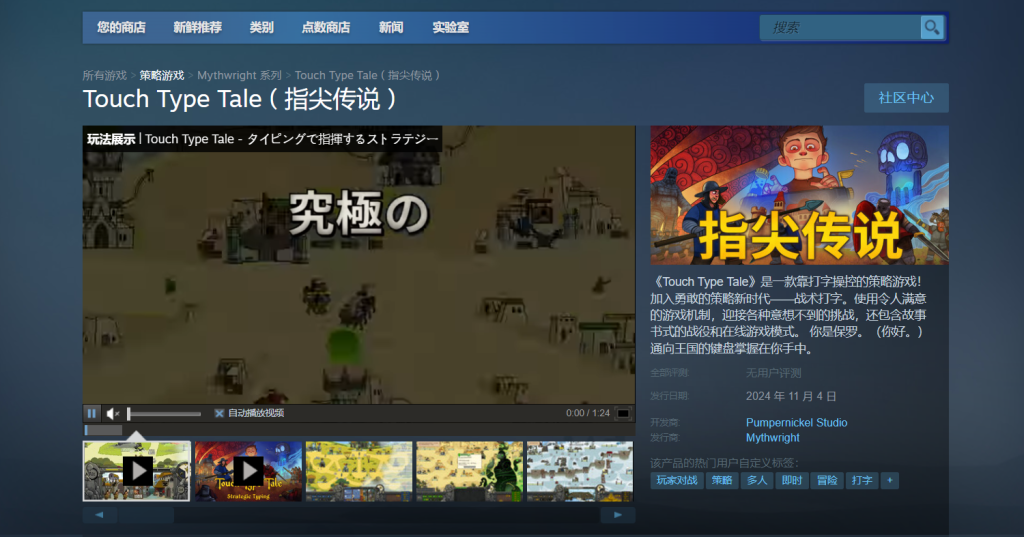The width and height of the screenshot is (1024, 537).
Task: Go to 点数商店
Action: point(326,27)
